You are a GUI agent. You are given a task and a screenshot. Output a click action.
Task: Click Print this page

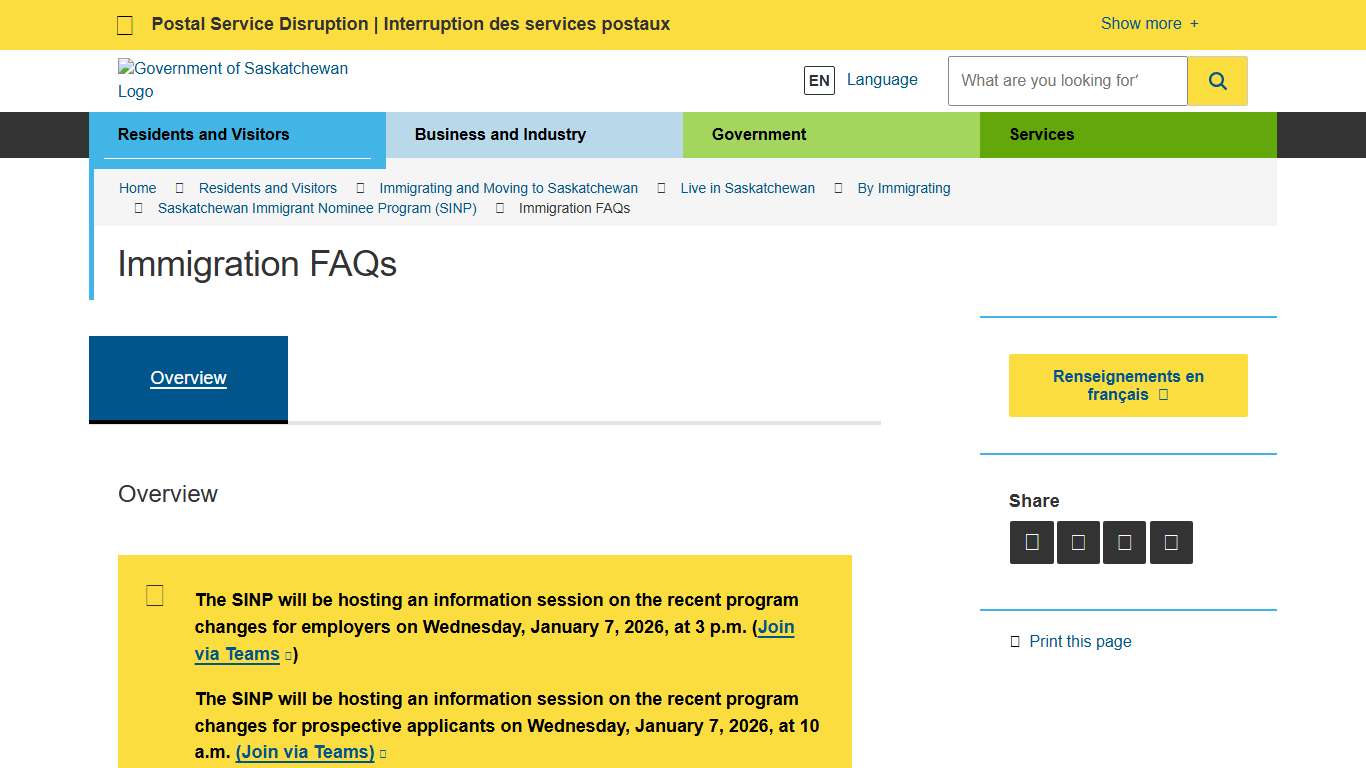tap(1080, 641)
